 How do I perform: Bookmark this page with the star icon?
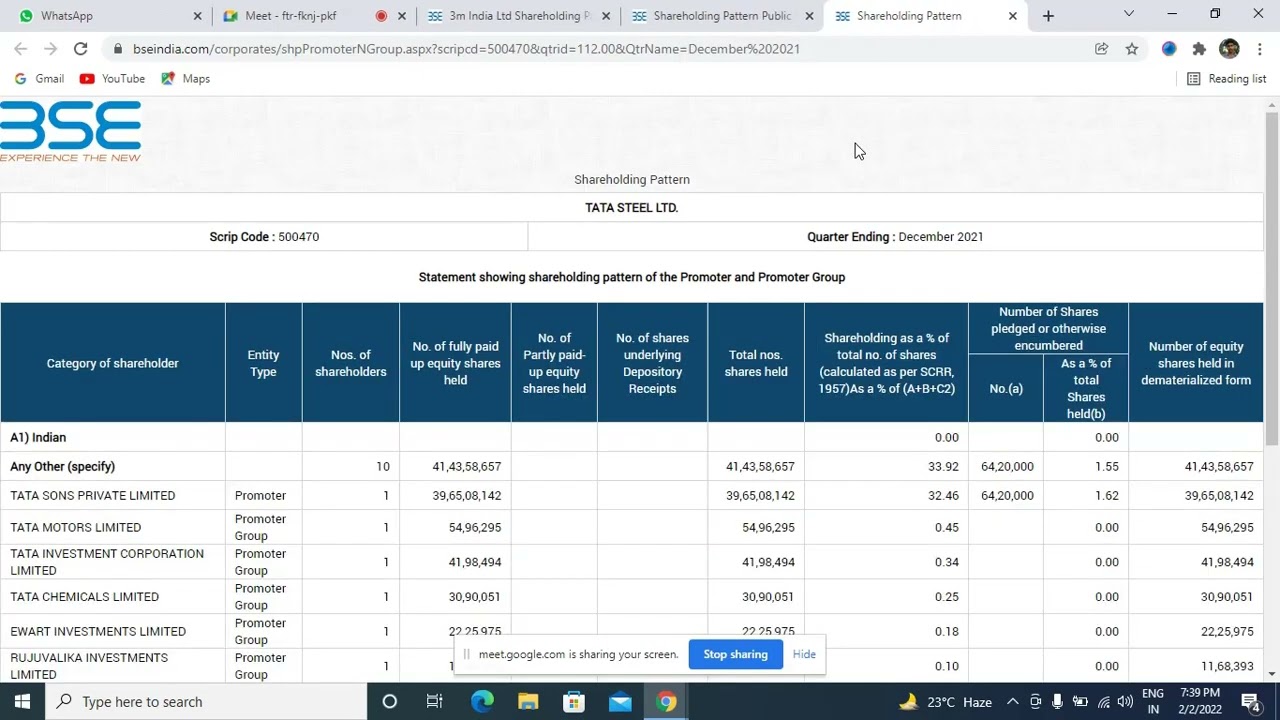[x=1132, y=49]
